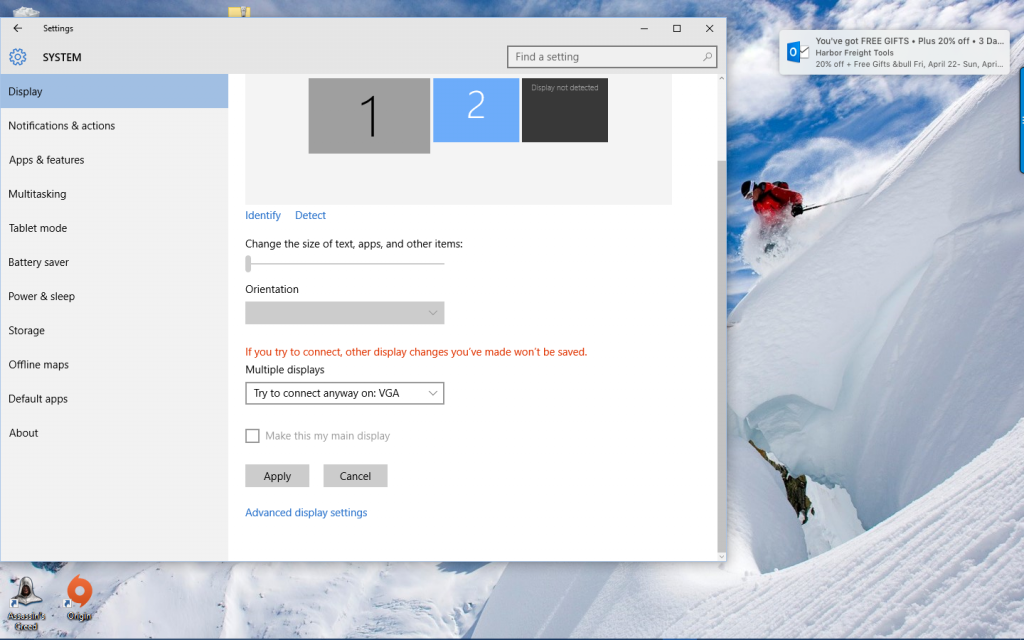
Task: Click Identify to label the displays
Action: pyautogui.click(x=263, y=215)
